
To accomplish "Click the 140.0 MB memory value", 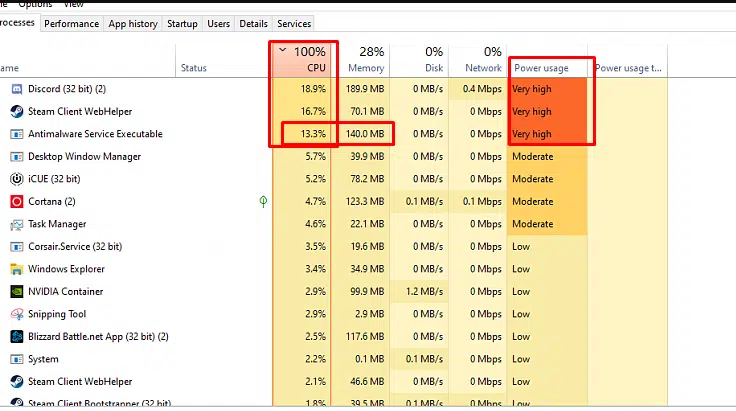I will [365, 134].
